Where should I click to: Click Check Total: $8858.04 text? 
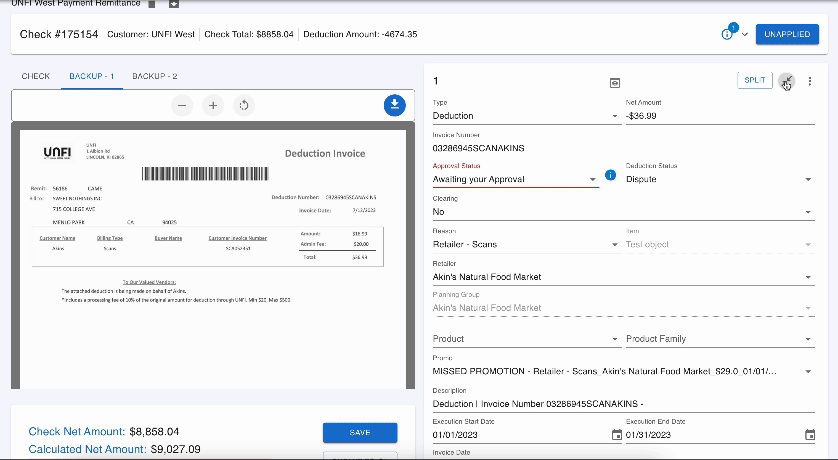[x=249, y=34]
